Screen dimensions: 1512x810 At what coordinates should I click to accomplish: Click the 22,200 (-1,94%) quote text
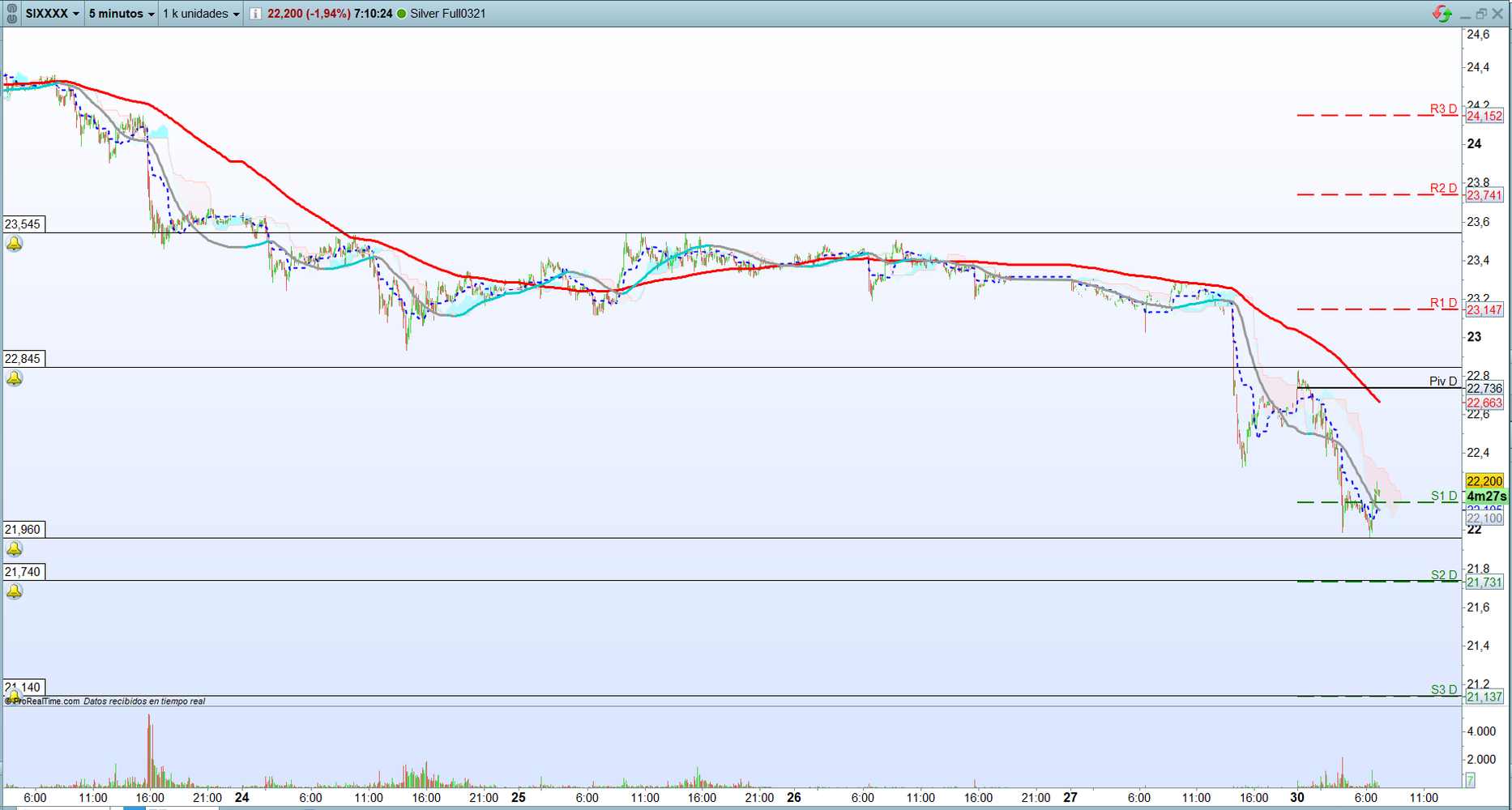(309, 14)
